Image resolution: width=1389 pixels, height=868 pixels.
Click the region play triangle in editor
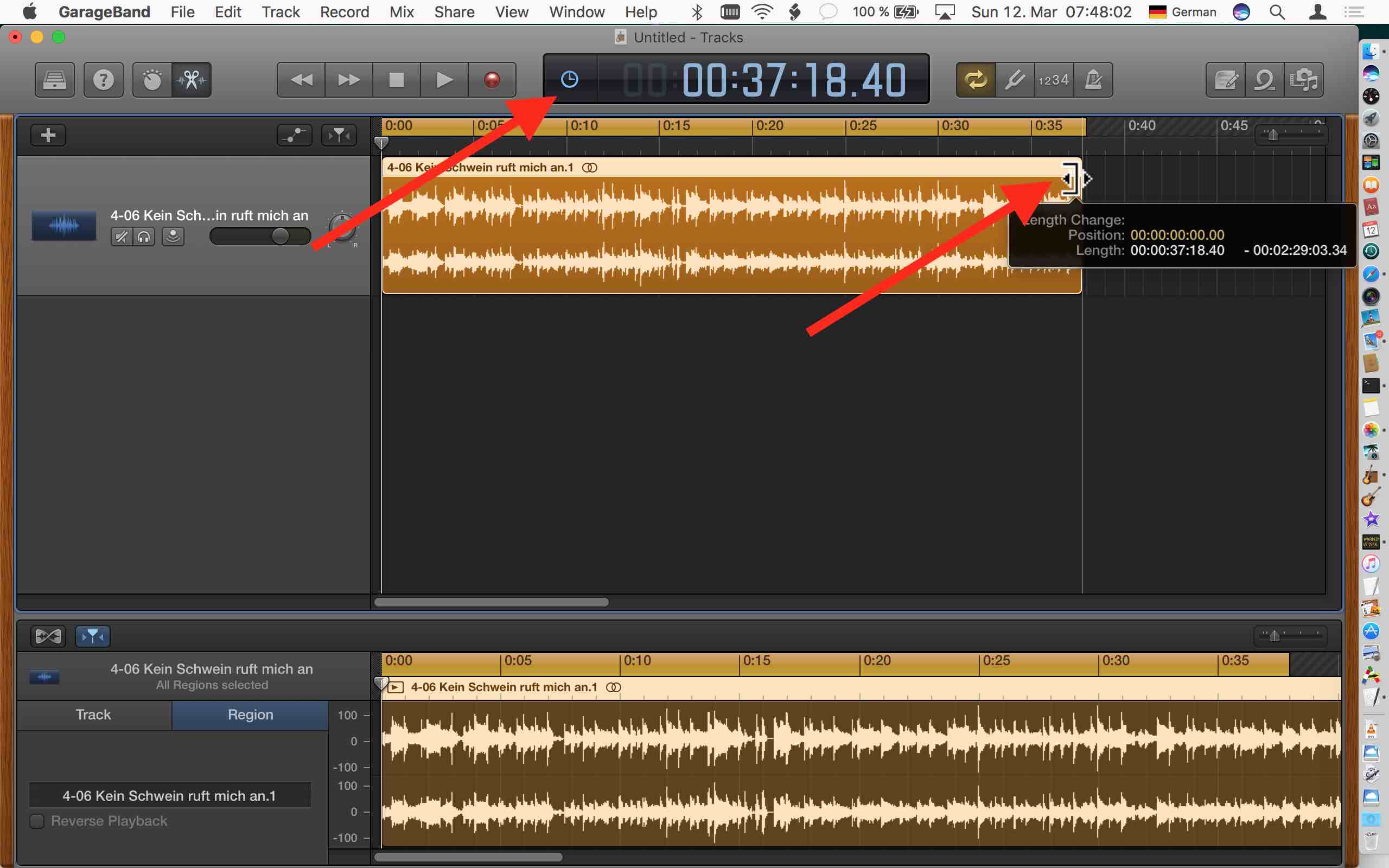click(396, 687)
